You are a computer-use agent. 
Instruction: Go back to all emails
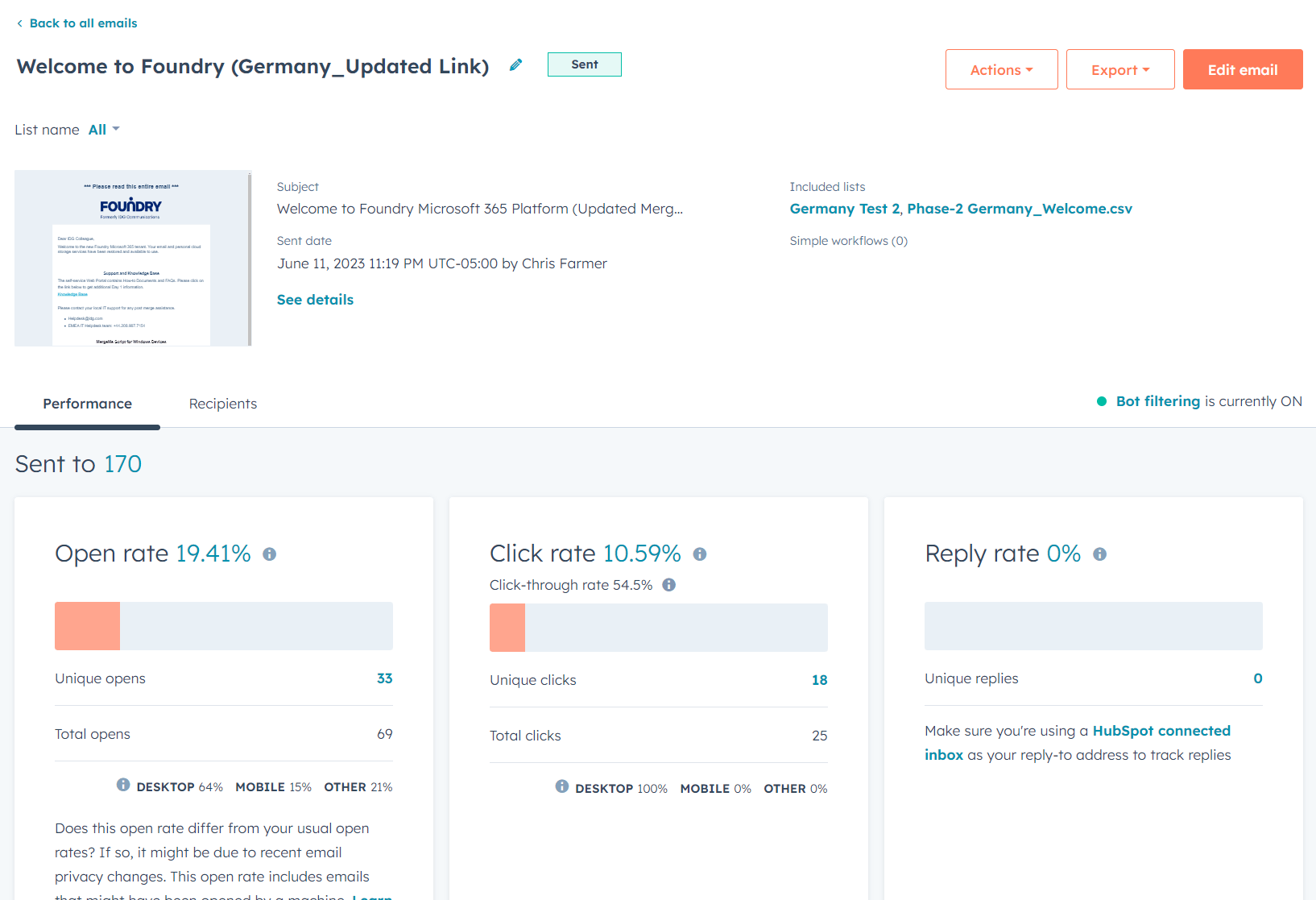84,23
